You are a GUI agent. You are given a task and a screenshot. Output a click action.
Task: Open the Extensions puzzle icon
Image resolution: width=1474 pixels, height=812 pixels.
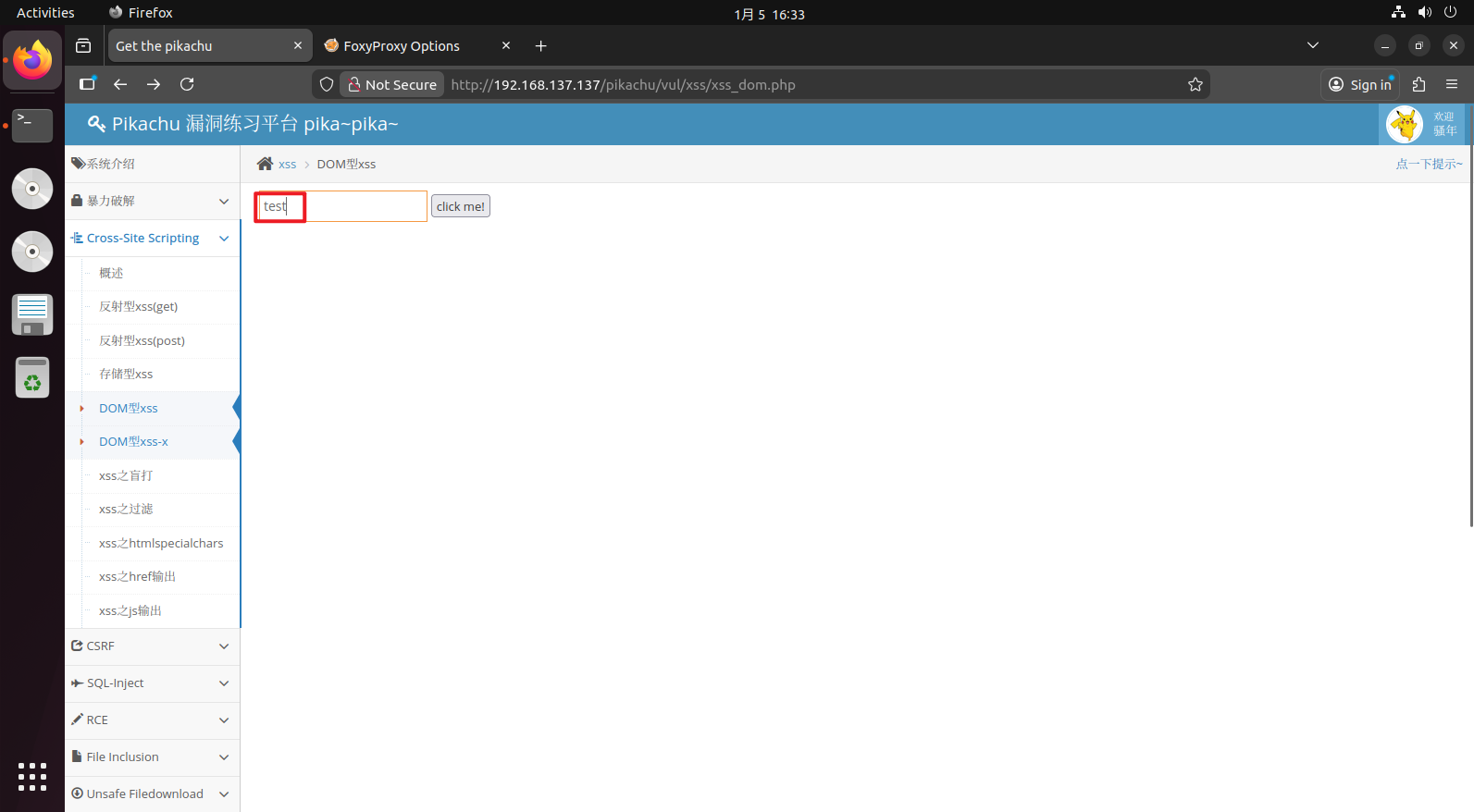pos(1418,84)
